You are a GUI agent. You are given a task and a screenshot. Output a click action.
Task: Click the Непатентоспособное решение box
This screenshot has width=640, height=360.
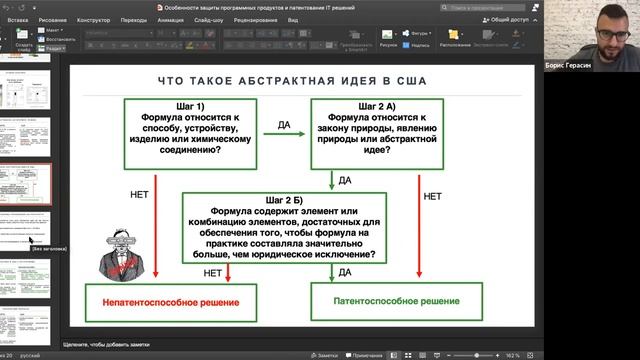pyautogui.click(x=171, y=302)
